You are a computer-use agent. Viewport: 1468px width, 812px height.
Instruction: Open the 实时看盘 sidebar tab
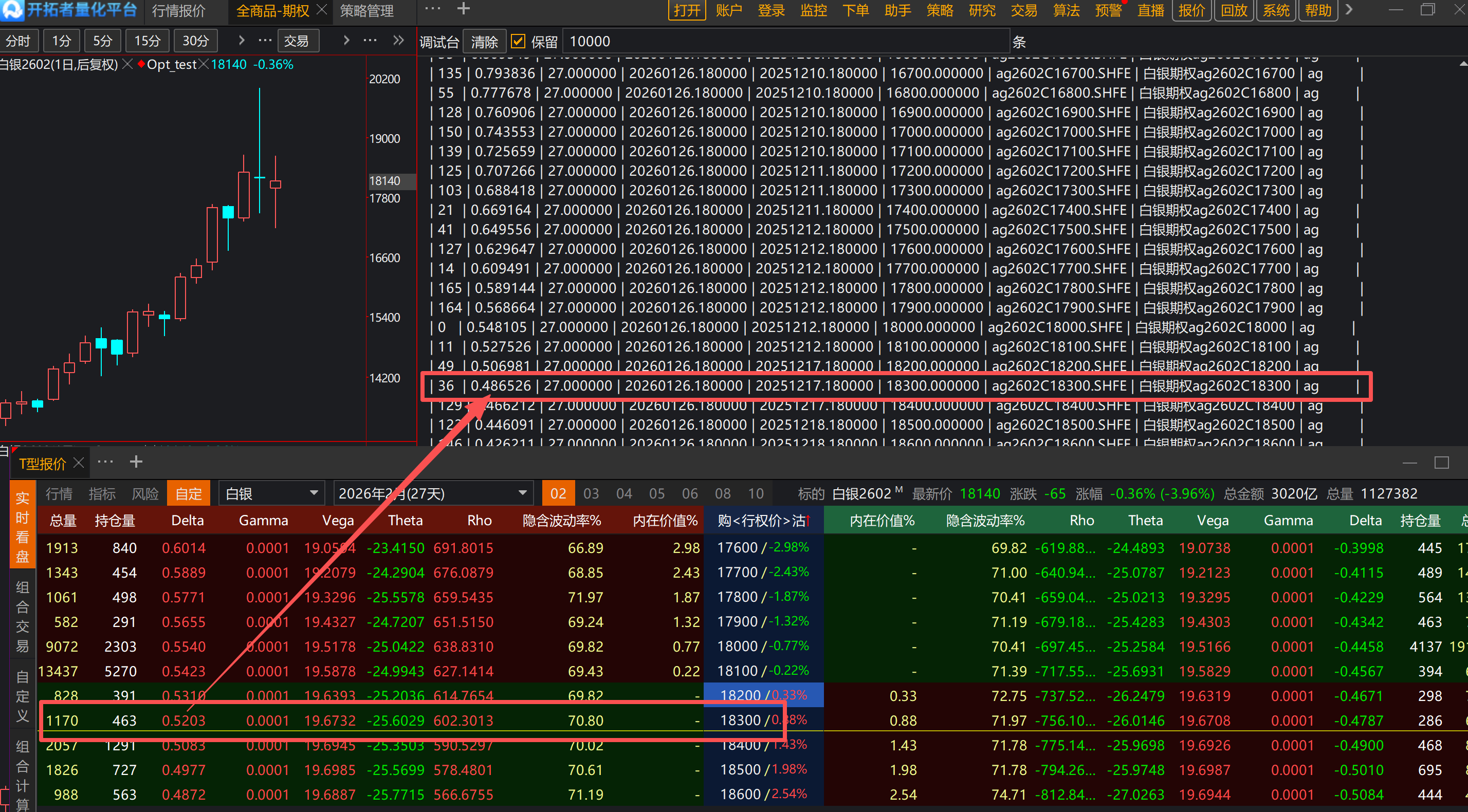coord(22,527)
